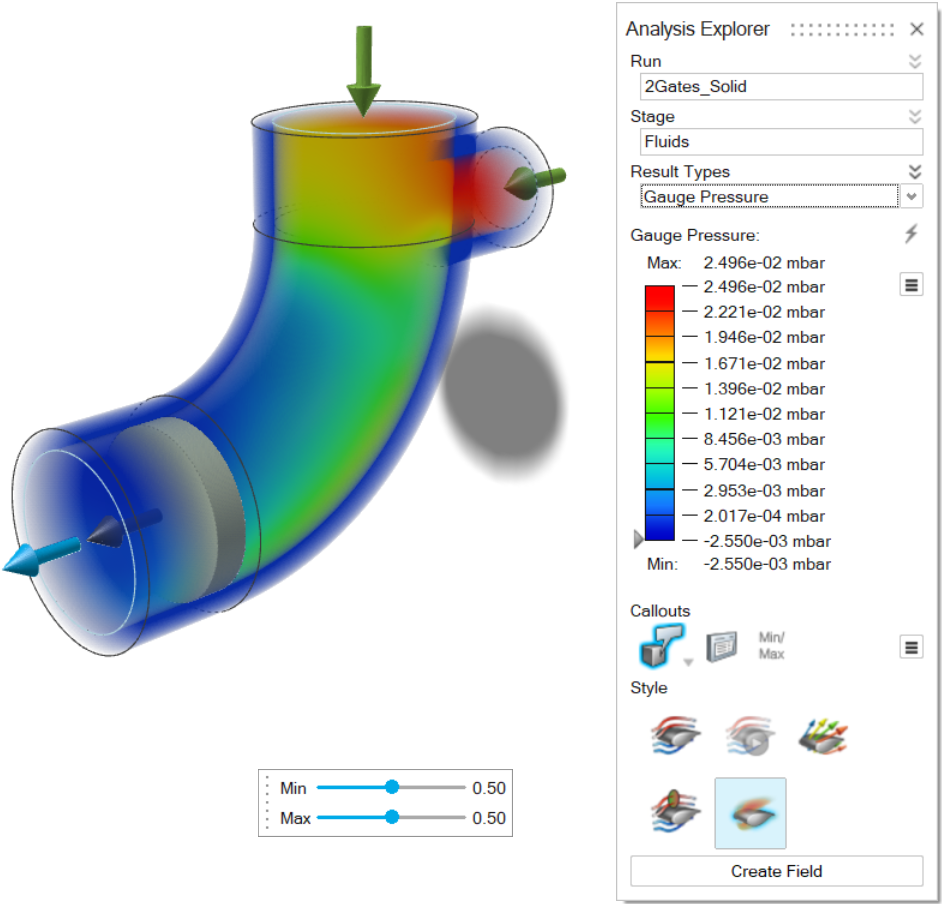Click legend label 1.671e-02 mbar
This screenshot has height=904, width=942.
764,364
